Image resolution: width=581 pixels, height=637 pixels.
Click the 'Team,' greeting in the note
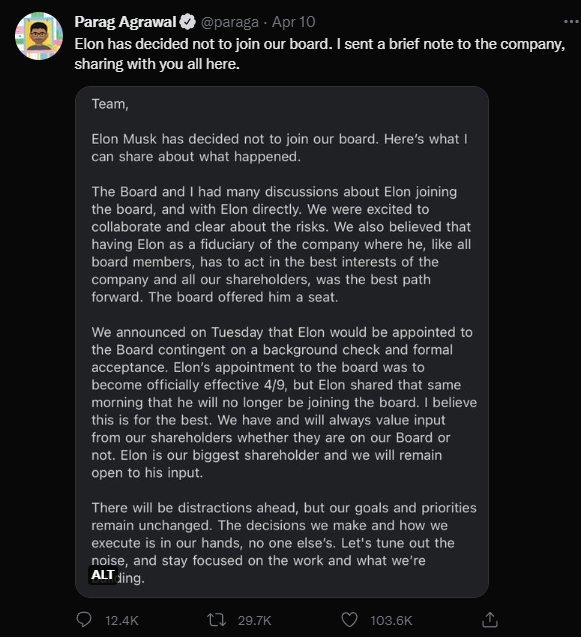(x=110, y=104)
